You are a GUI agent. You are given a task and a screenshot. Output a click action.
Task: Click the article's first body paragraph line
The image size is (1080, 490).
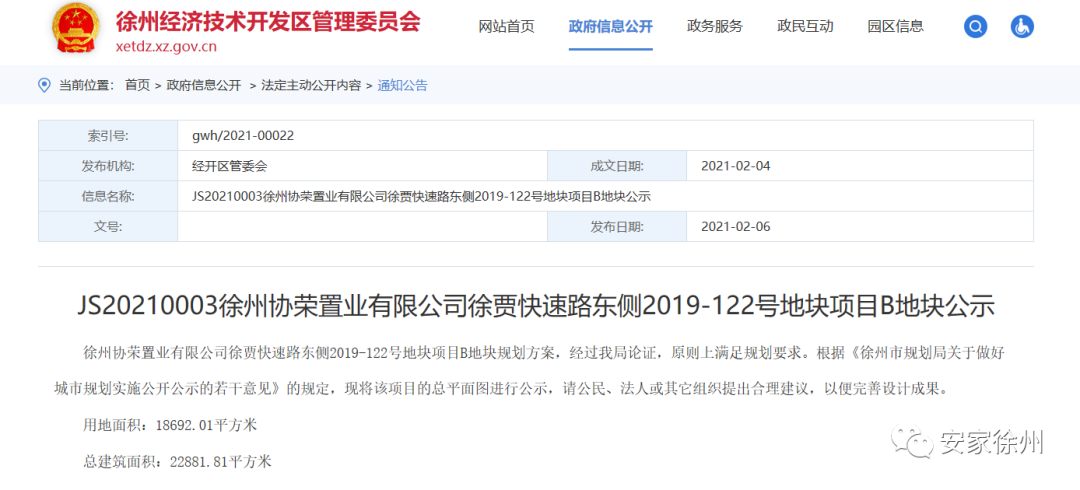coord(544,354)
